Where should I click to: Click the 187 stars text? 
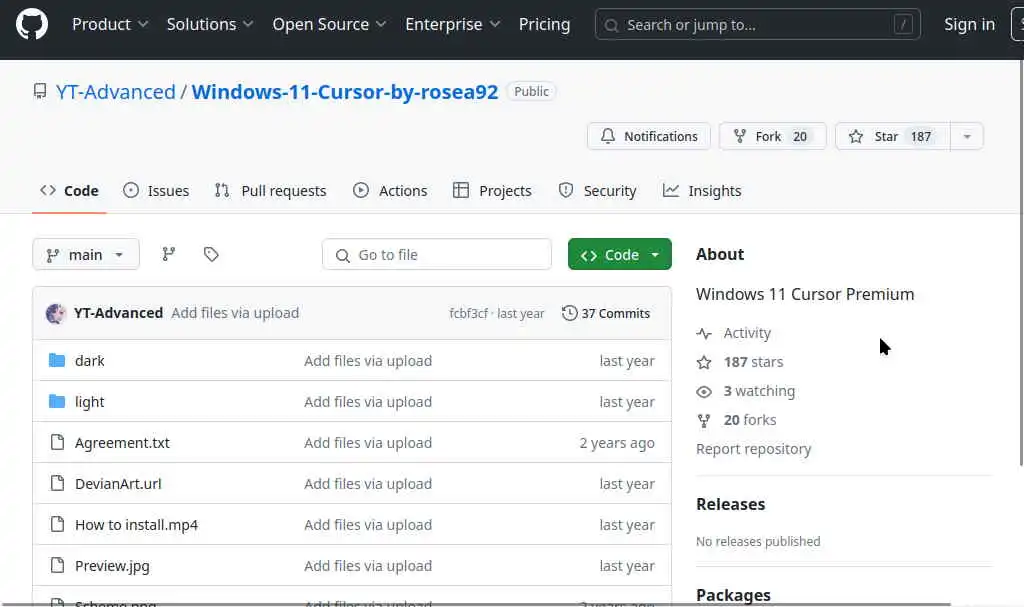pos(753,362)
